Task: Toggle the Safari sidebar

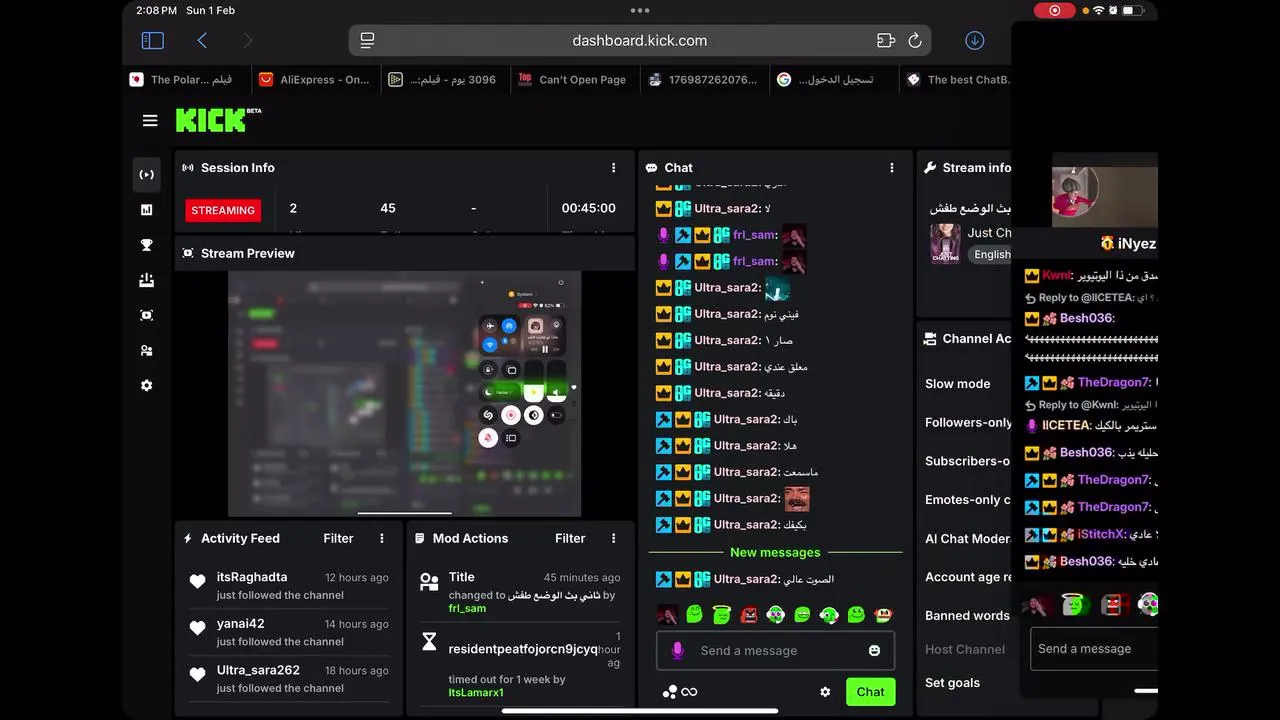Action: pos(153,40)
